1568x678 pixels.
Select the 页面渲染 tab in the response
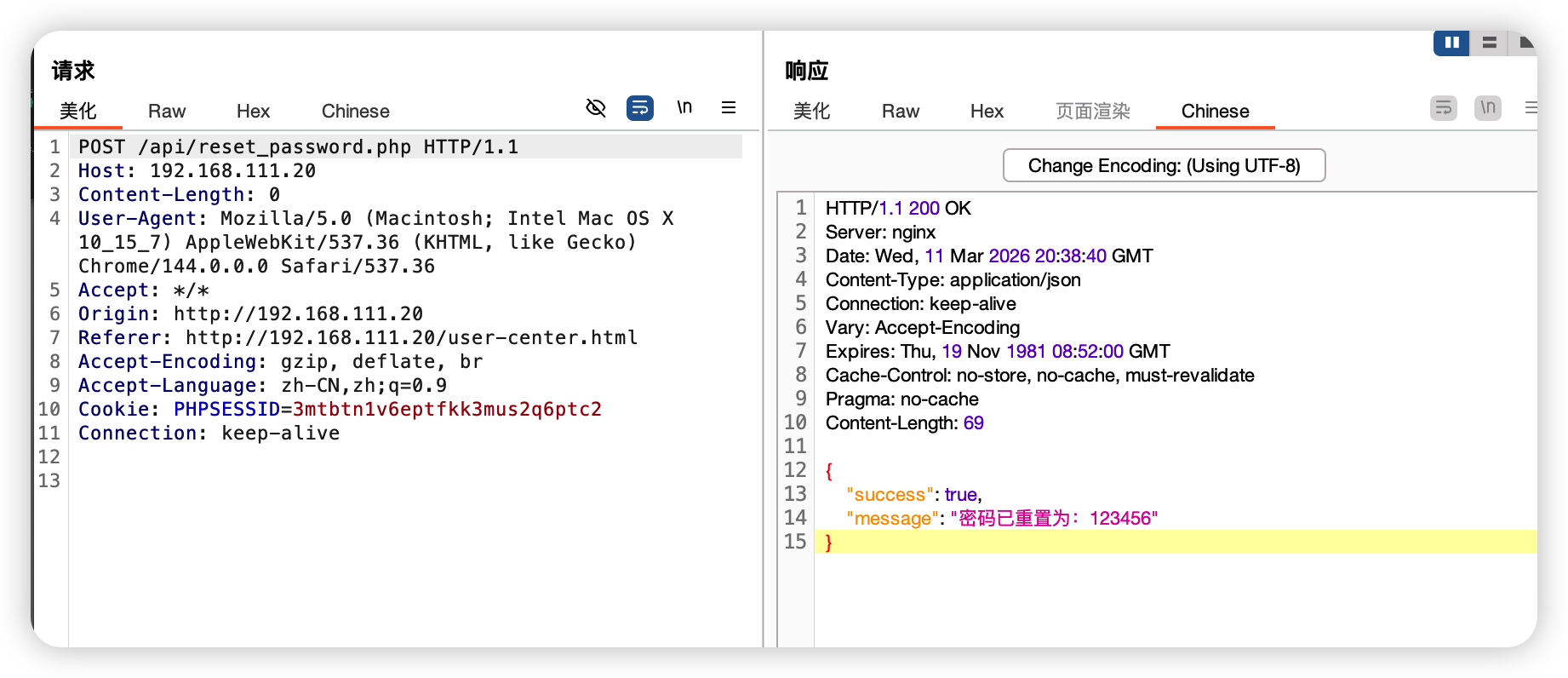coord(1093,112)
